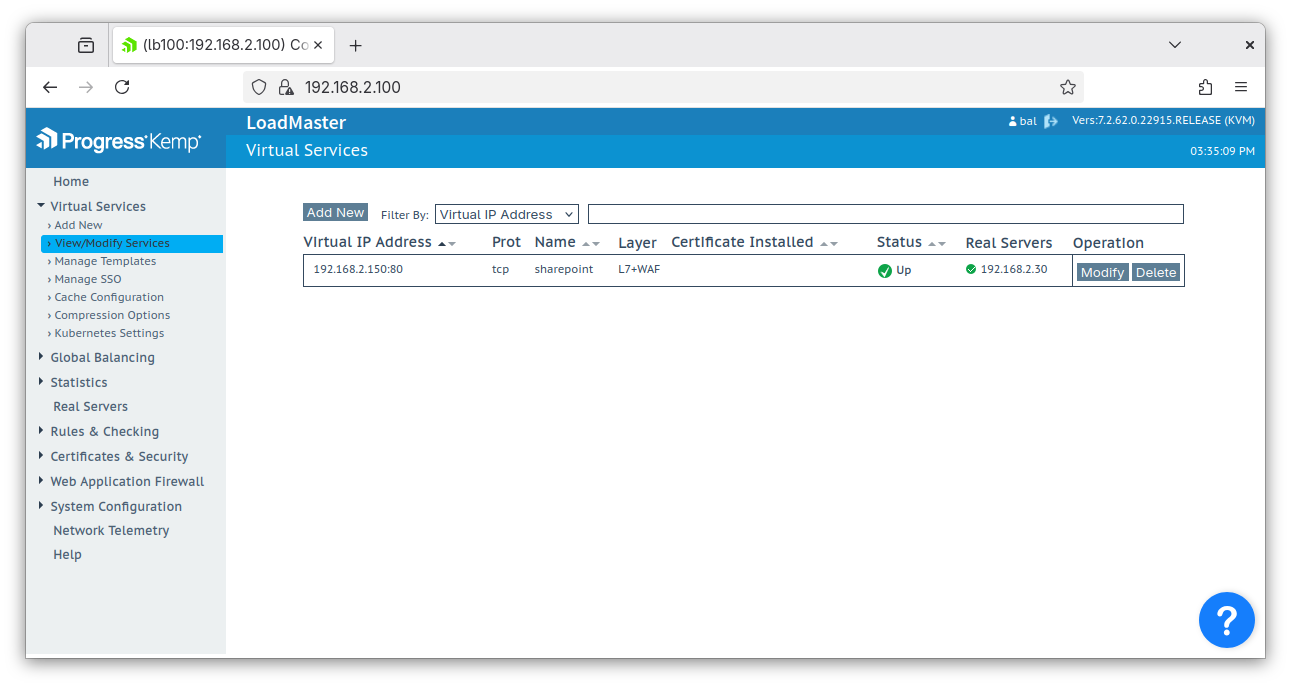Click the logout icon next to bal

(x=1049, y=119)
